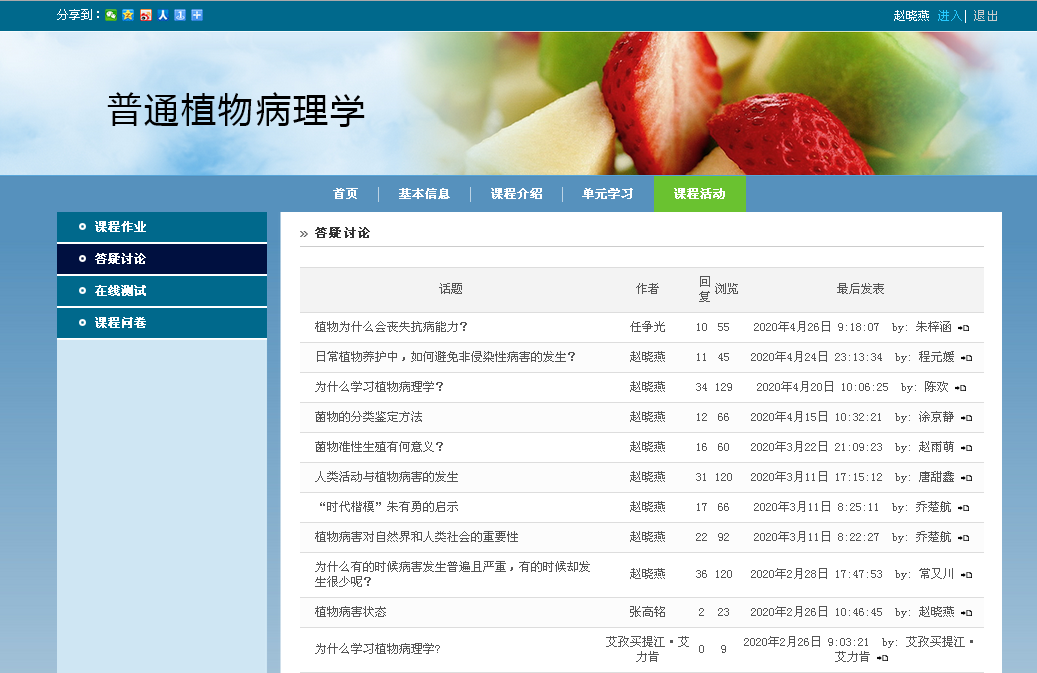The width and height of the screenshot is (1037, 673).
Task: Open last post by 赵雨萌 arrow icon
Action: tap(966, 448)
